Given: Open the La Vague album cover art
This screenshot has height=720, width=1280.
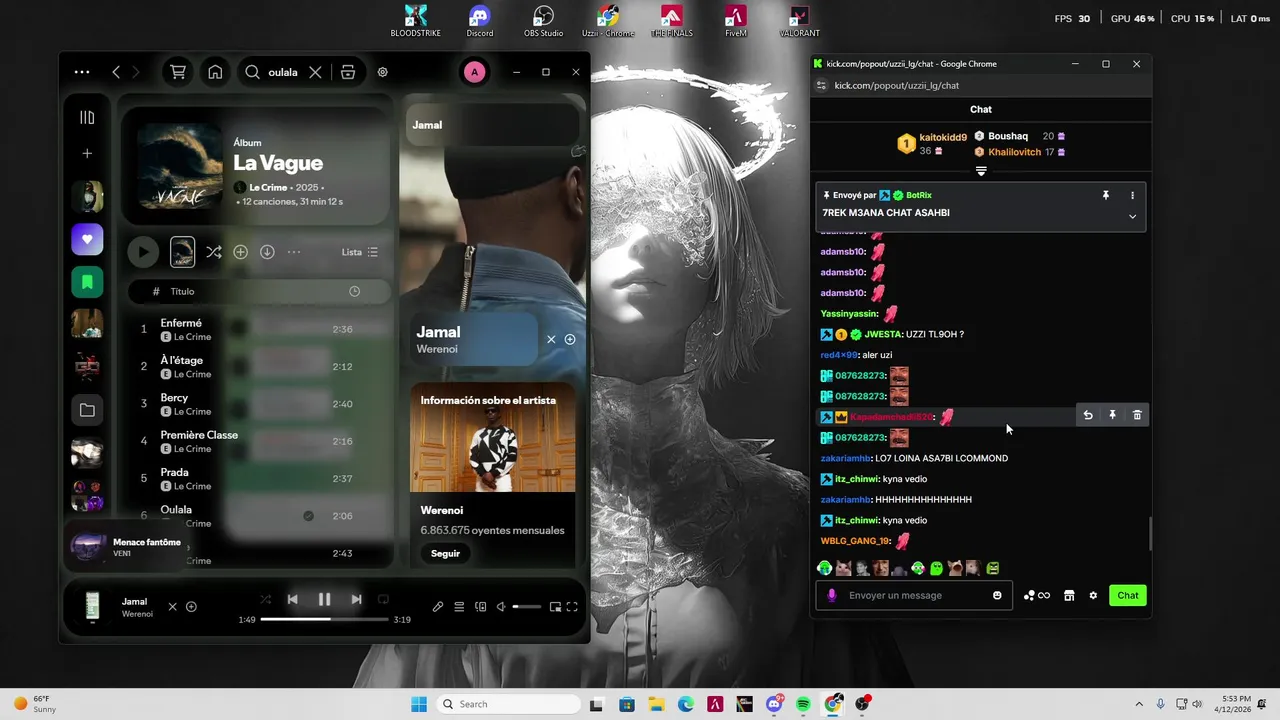Looking at the screenshot, I should 180,167.
